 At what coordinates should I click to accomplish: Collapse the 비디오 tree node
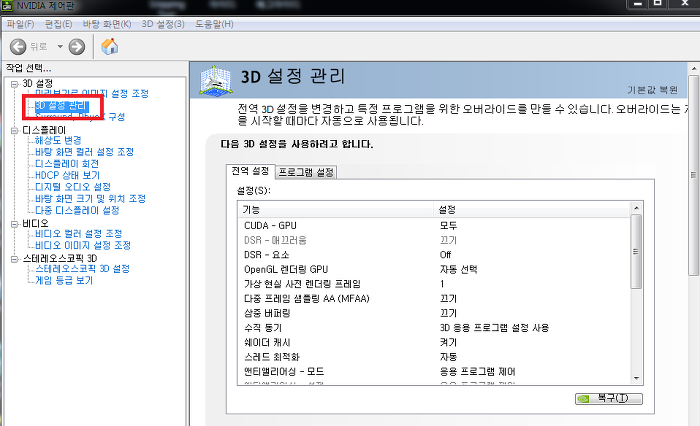click(15, 224)
